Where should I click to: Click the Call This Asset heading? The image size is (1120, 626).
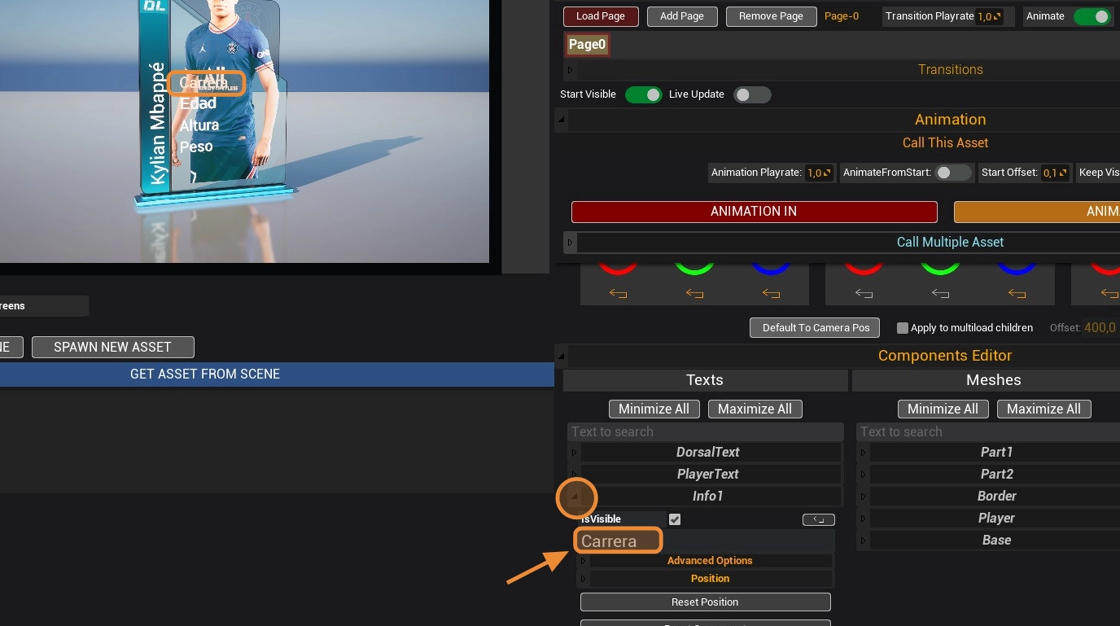[945, 143]
